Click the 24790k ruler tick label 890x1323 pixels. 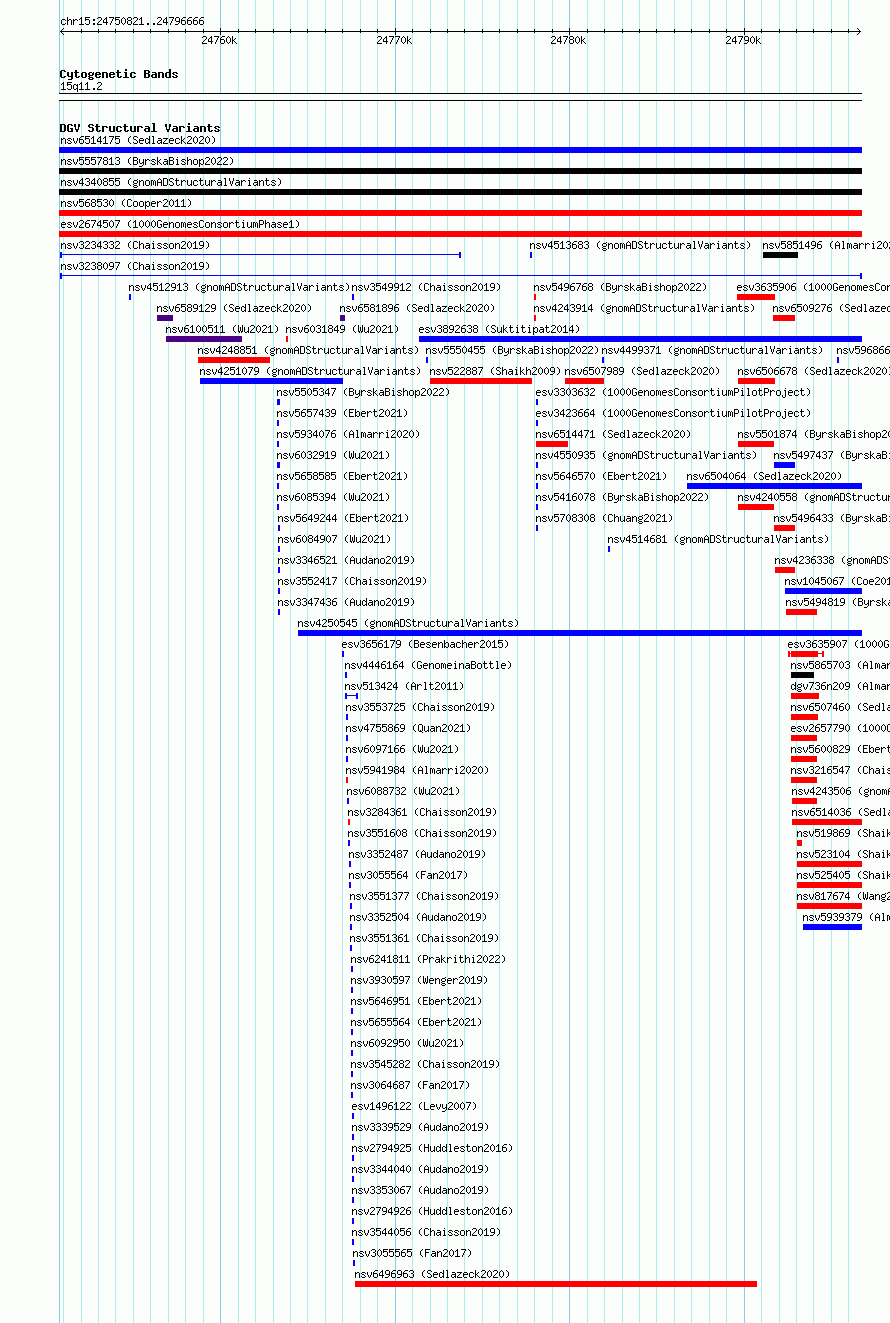coord(743,41)
